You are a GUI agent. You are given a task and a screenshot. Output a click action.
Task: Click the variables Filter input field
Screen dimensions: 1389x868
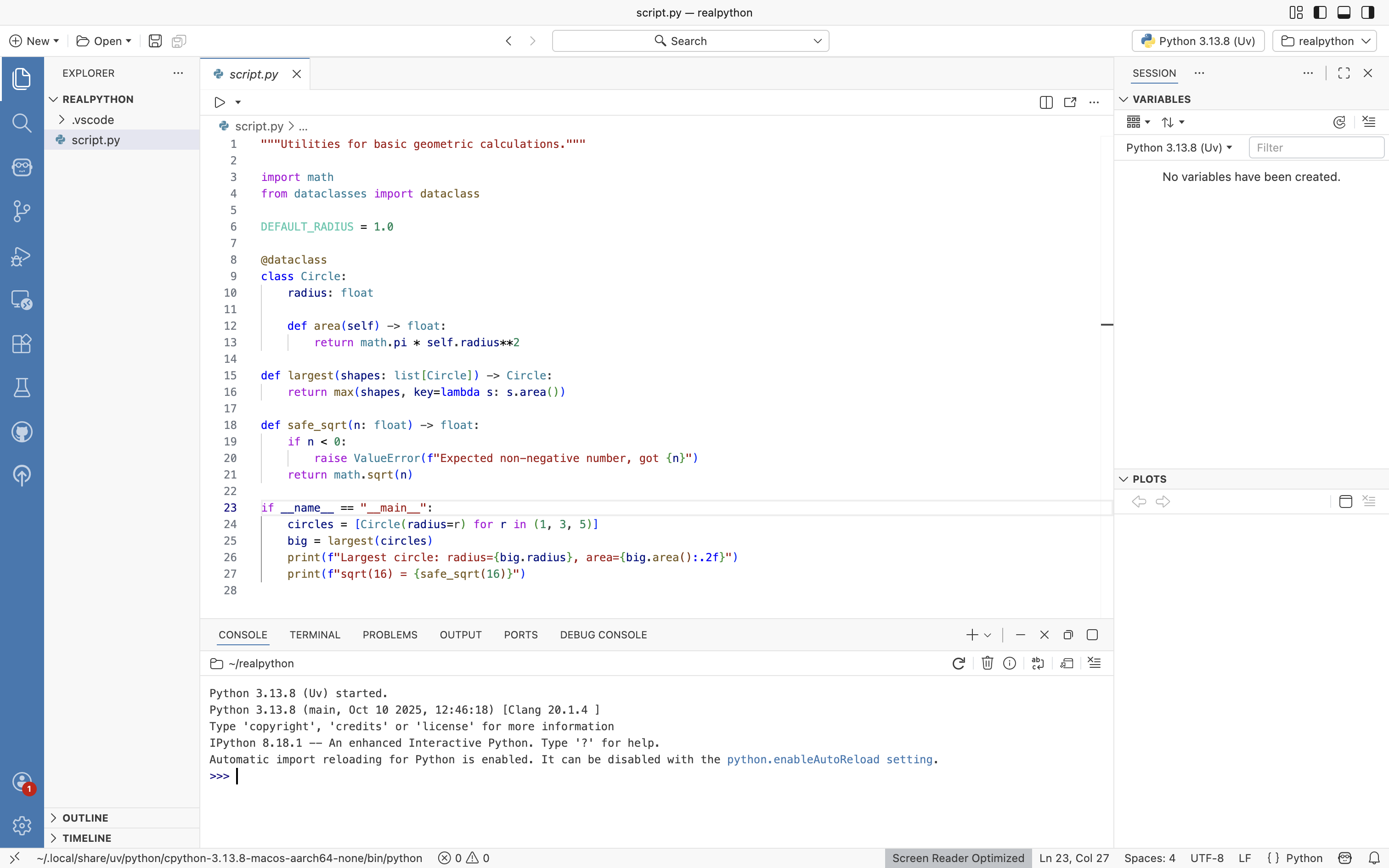1316,147
